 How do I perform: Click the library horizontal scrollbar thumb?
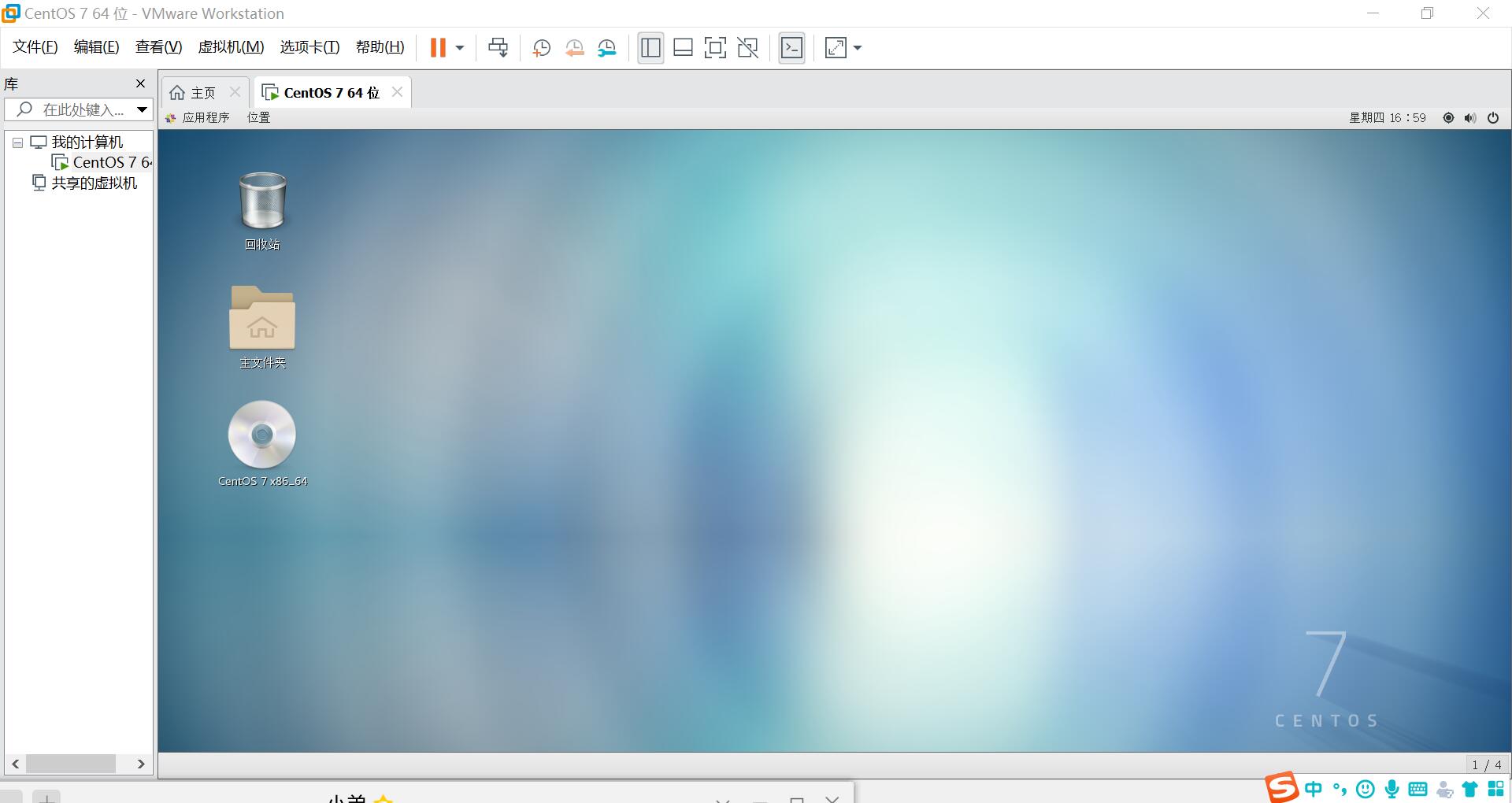click(x=71, y=764)
